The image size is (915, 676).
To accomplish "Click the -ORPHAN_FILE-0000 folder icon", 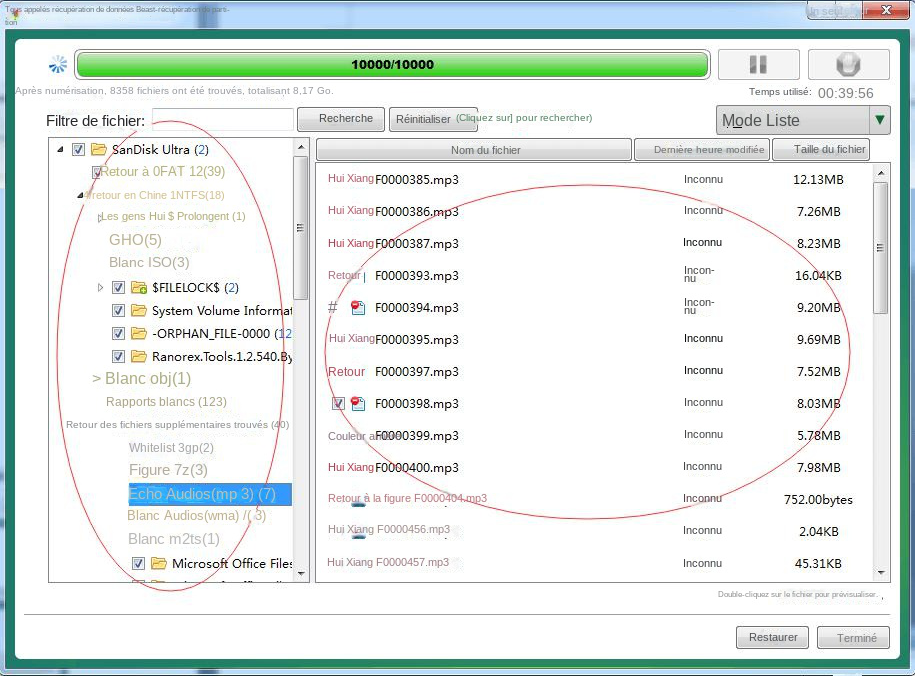I will click(139, 334).
